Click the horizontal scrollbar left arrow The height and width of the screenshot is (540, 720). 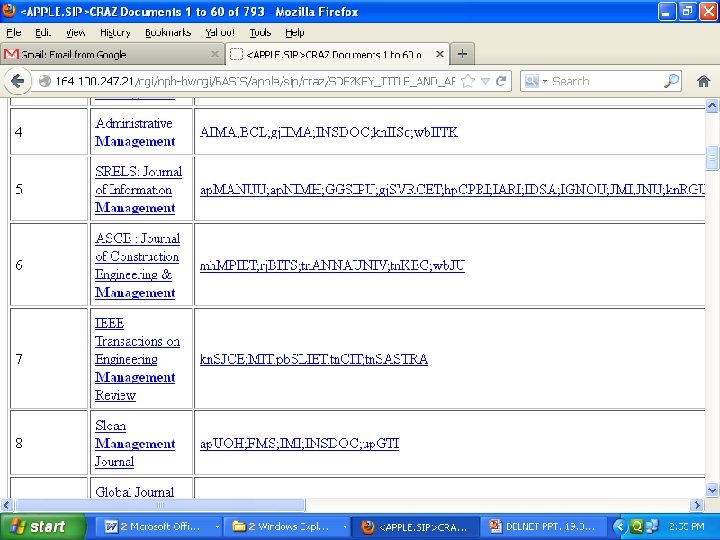click(6, 505)
